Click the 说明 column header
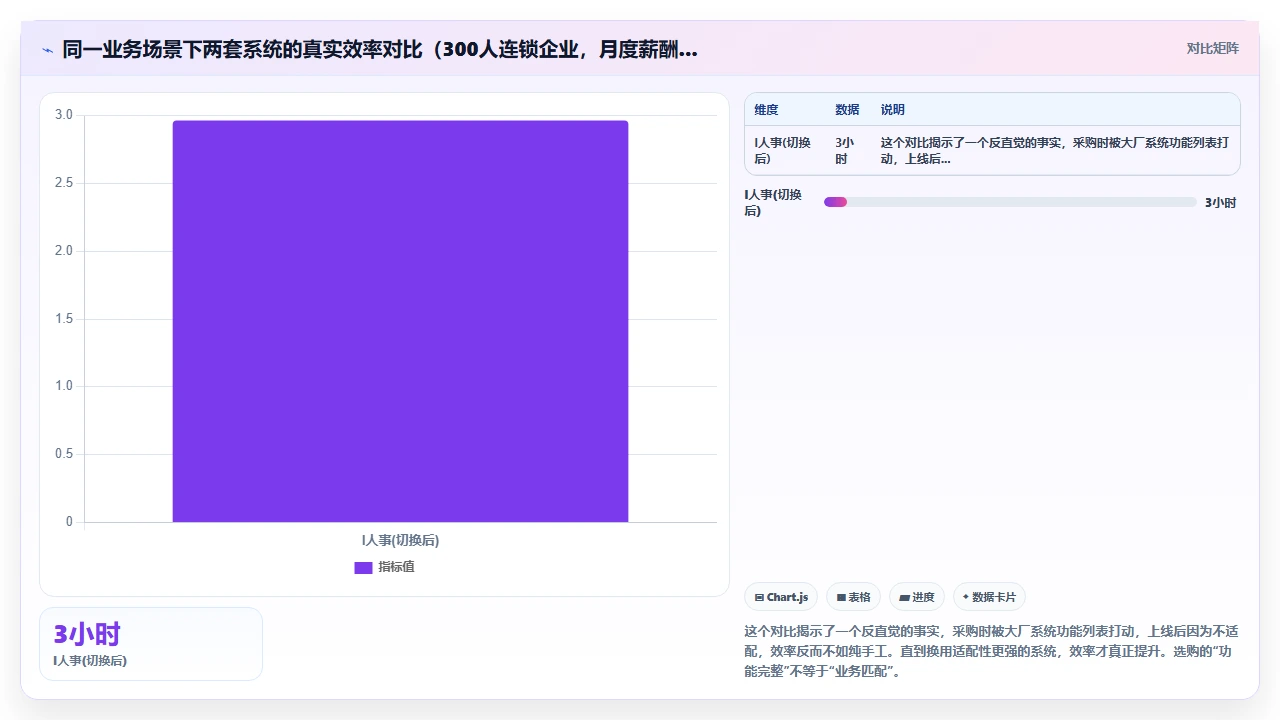This screenshot has height=720, width=1280. (x=892, y=110)
